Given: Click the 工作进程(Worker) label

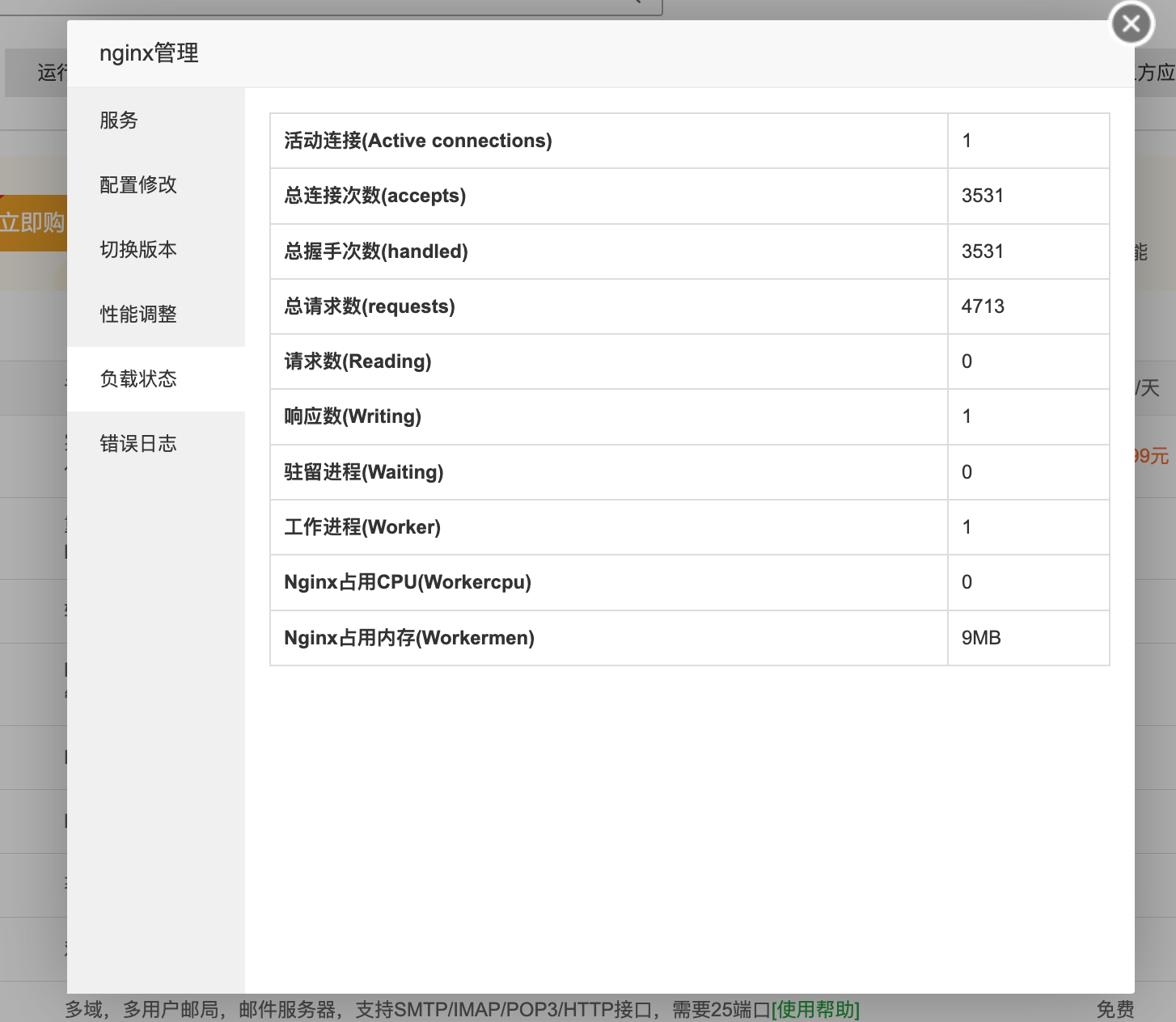Looking at the screenshot, I should coord(362,527).
